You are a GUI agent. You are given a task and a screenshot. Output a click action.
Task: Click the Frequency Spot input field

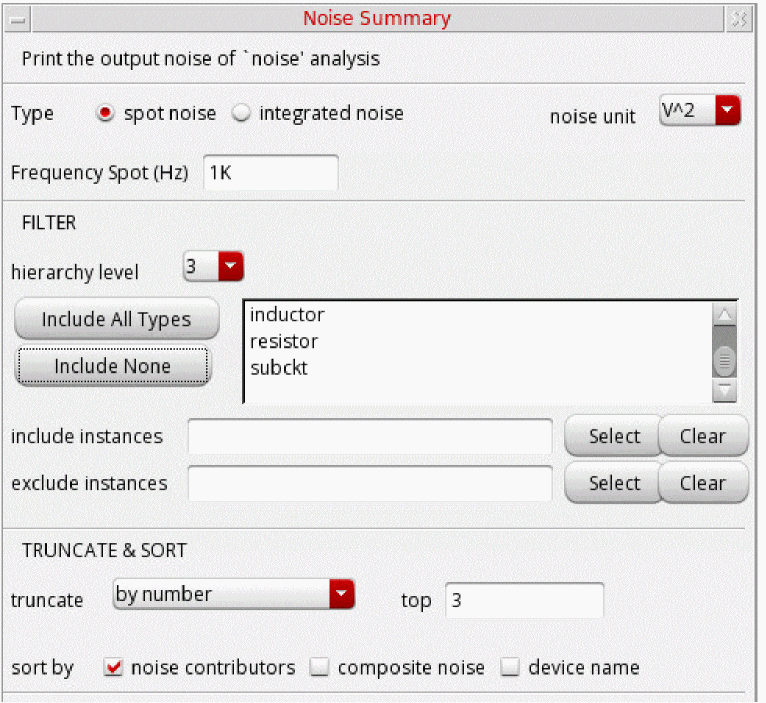tap(270, 172)
